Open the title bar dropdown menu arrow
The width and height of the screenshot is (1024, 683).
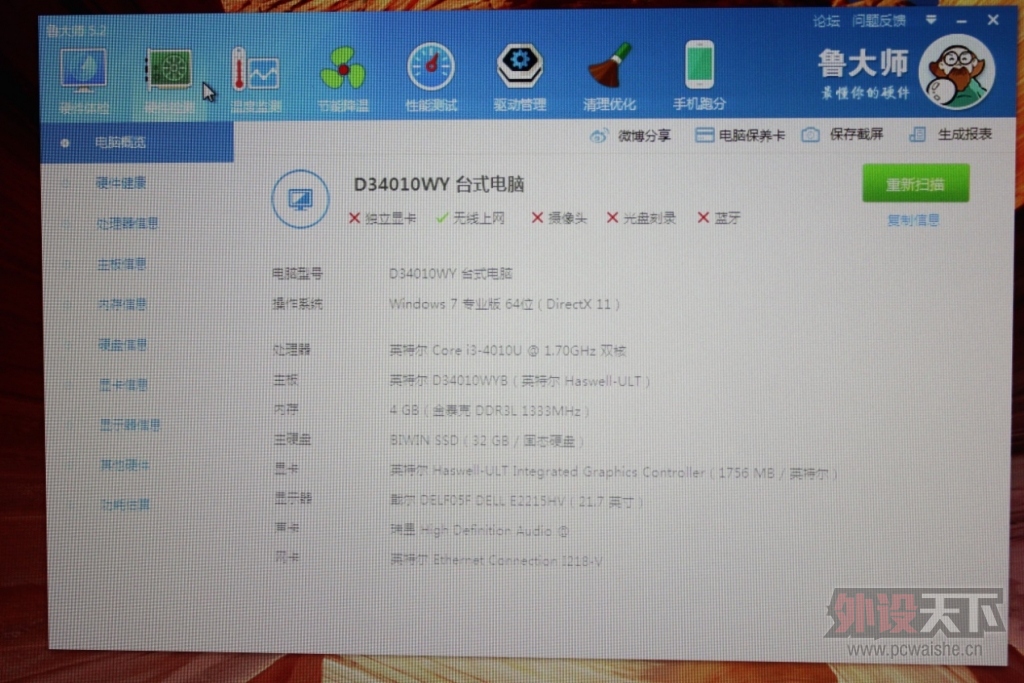point(931,20)
